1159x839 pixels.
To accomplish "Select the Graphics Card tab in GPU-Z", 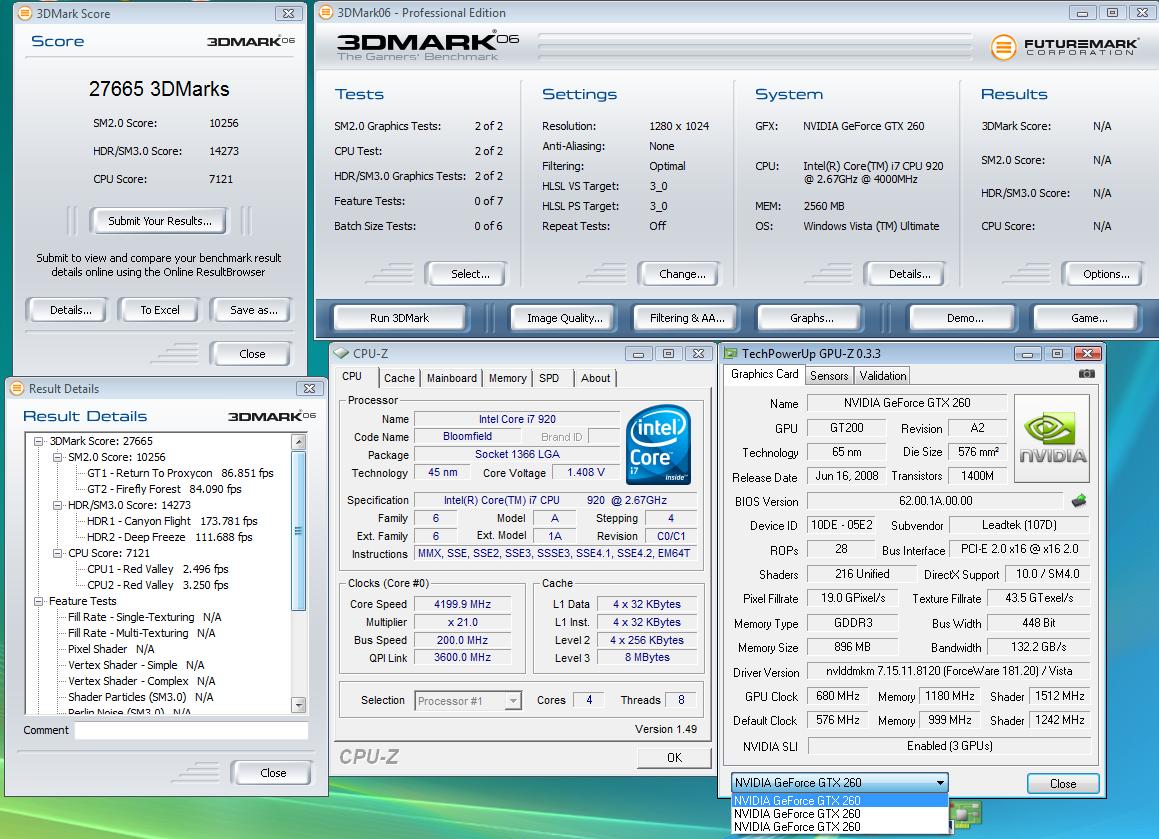I will (764, 374).
